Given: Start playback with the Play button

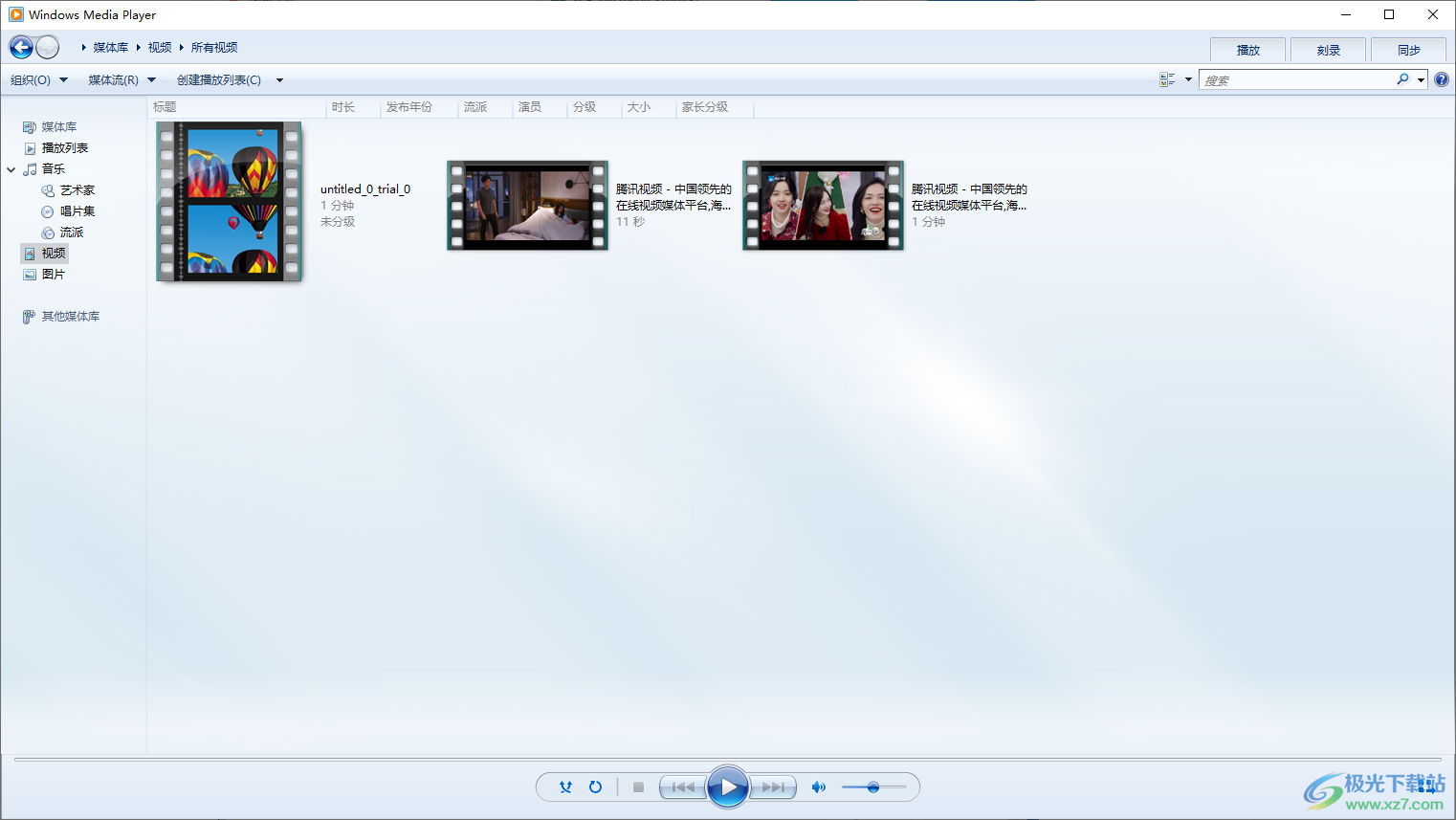Looking at the screenshot, I should pyautogui.click(x=728, y=787).
